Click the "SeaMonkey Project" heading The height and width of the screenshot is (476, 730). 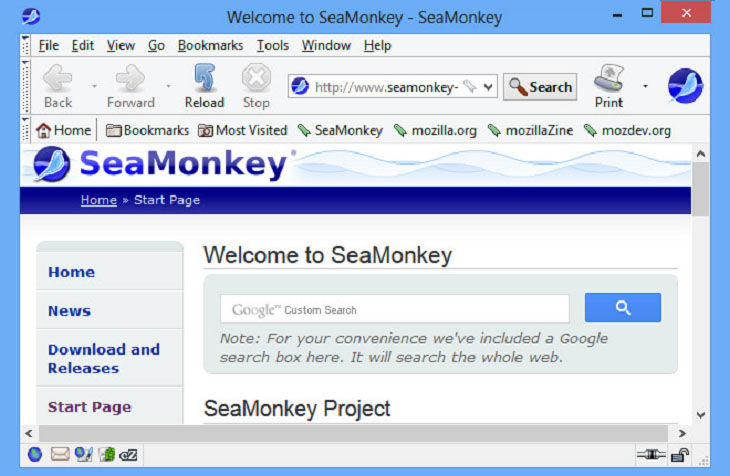click(297, 408)
